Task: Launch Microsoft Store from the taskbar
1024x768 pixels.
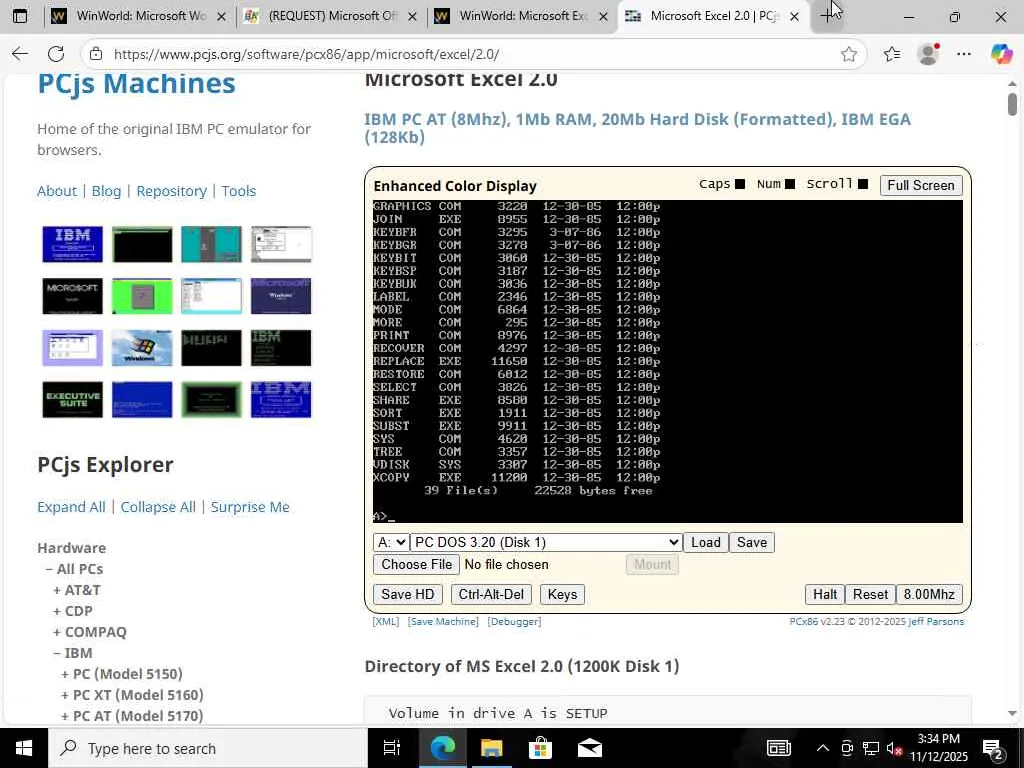Action: tap(540, 748)
